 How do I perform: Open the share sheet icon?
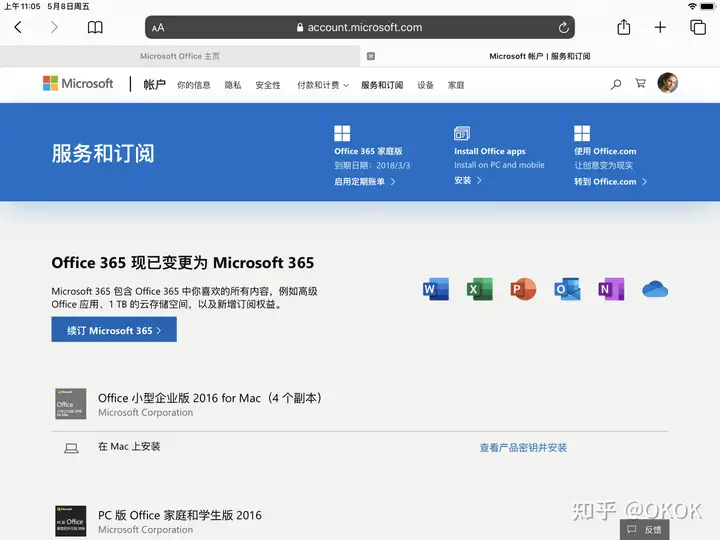coord(623,27)
